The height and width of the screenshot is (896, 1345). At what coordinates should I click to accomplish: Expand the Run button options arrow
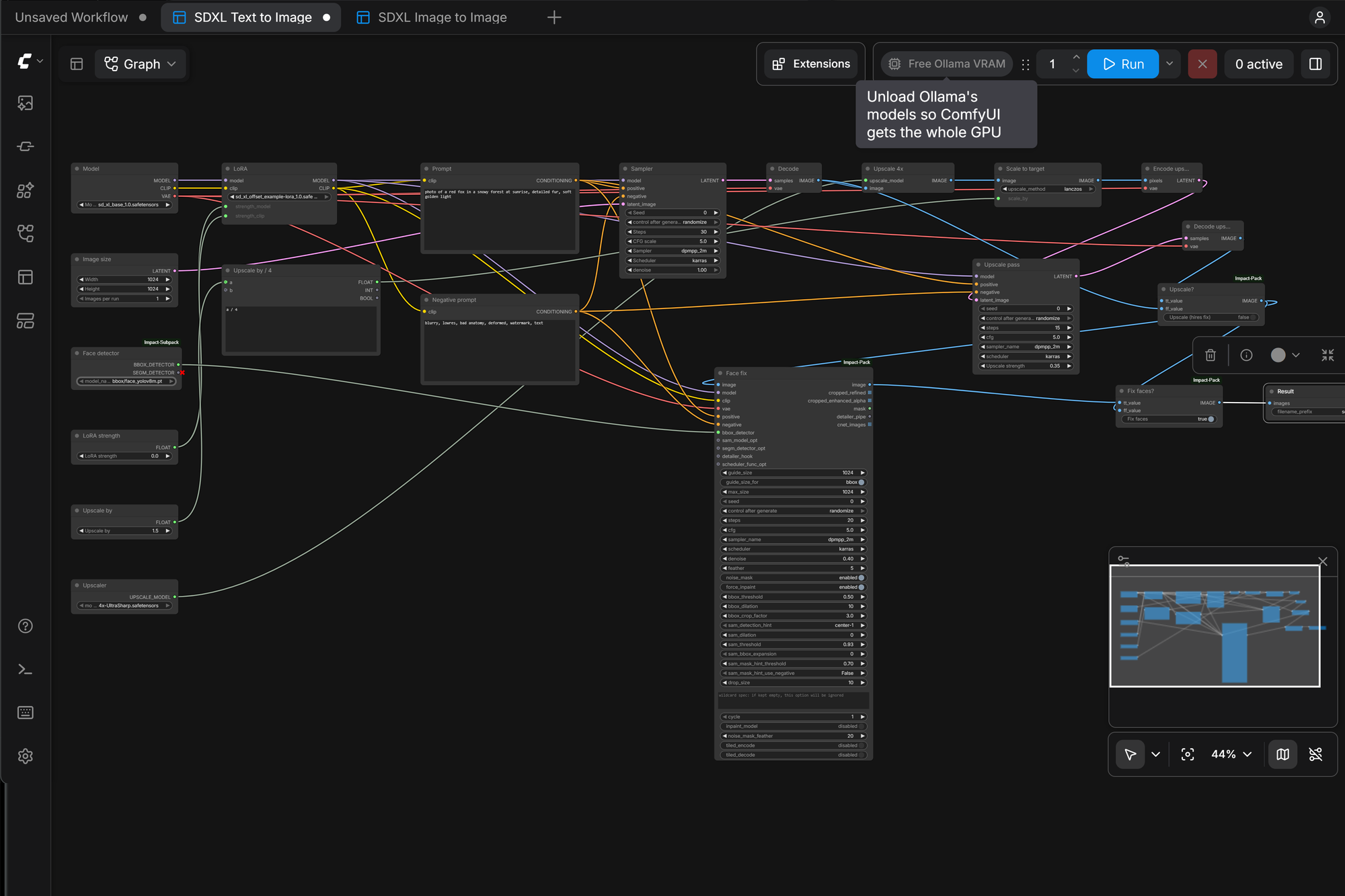(x=1169, y=64)
